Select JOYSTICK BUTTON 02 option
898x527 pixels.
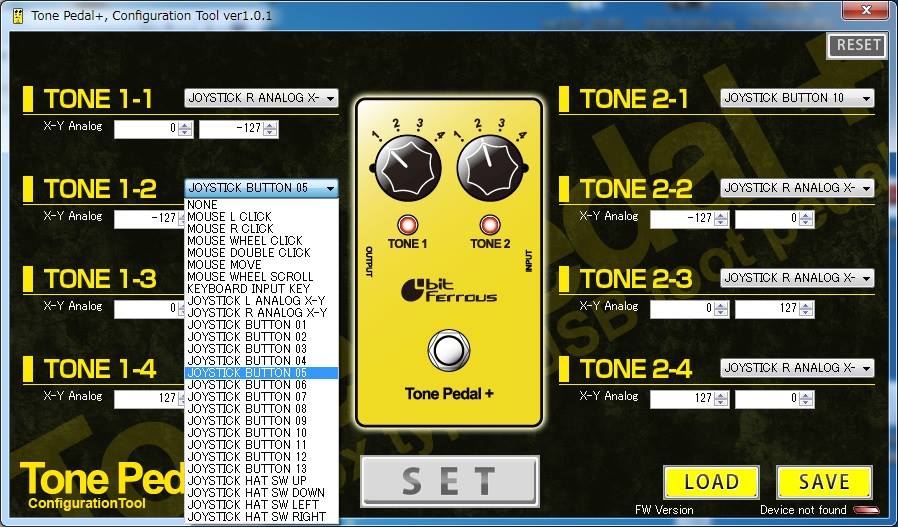pos(261,337)
